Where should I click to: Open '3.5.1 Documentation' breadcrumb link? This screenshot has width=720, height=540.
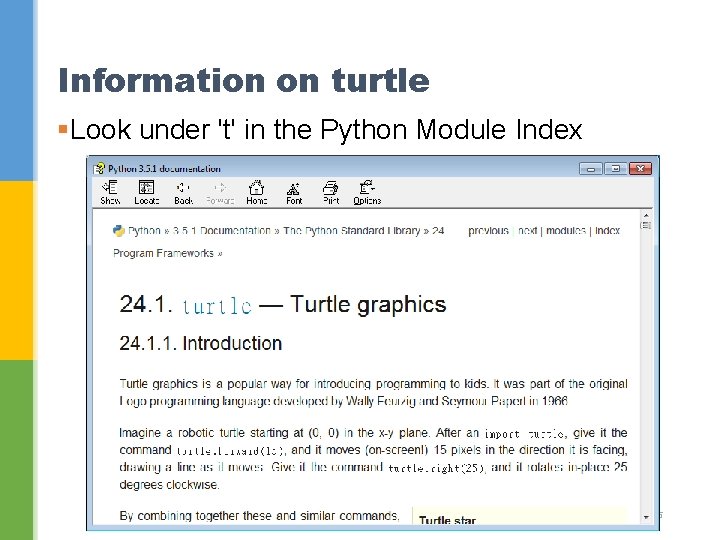click(222, 231)
